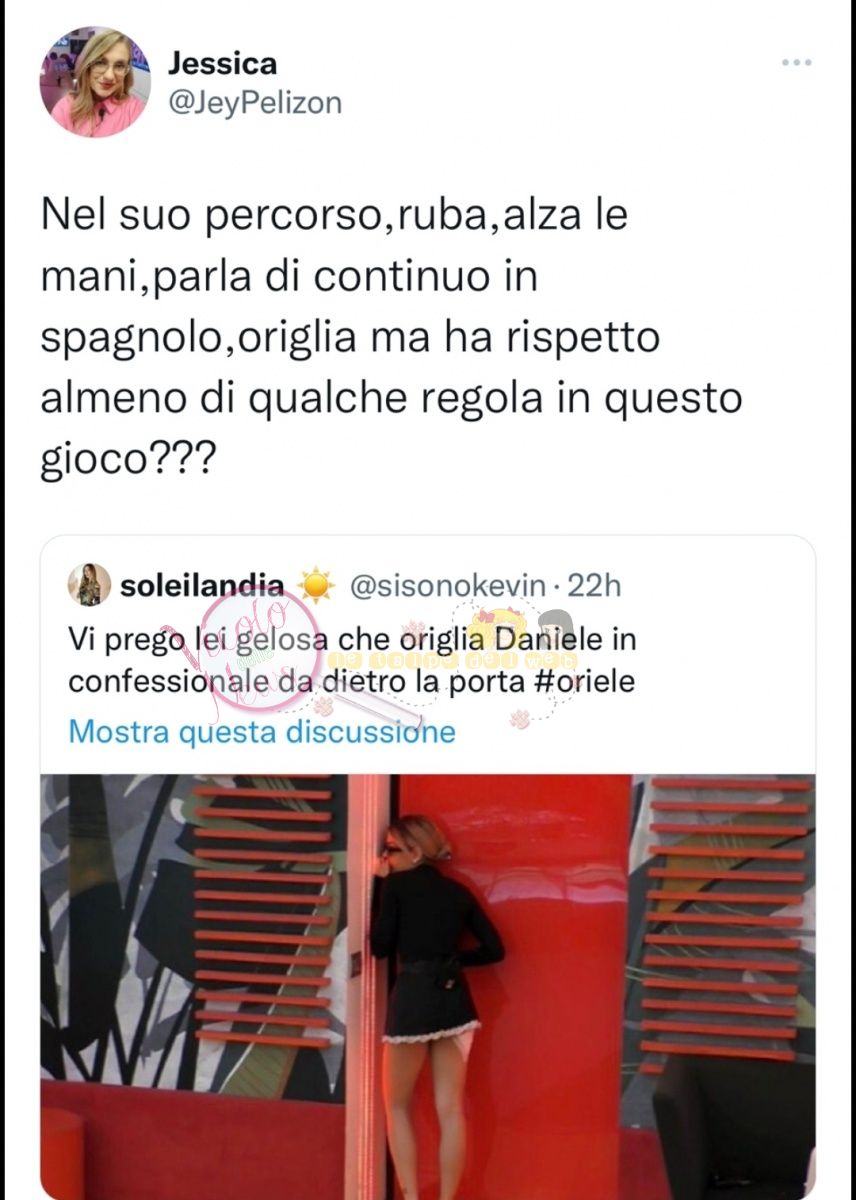
Task: Click Mostra questa discussione
Action: (262, 731)
